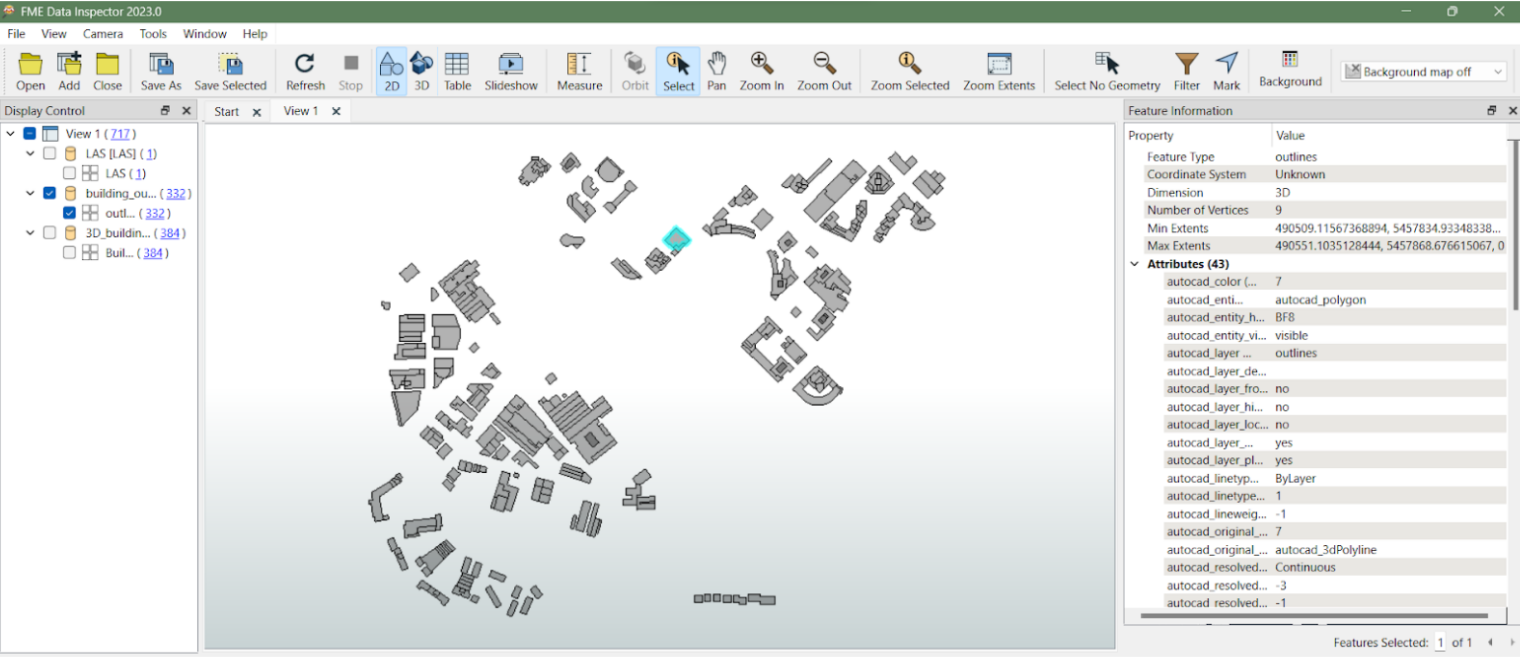Collapse the 3D_buildin... tree node

click(x=31, y=233)
